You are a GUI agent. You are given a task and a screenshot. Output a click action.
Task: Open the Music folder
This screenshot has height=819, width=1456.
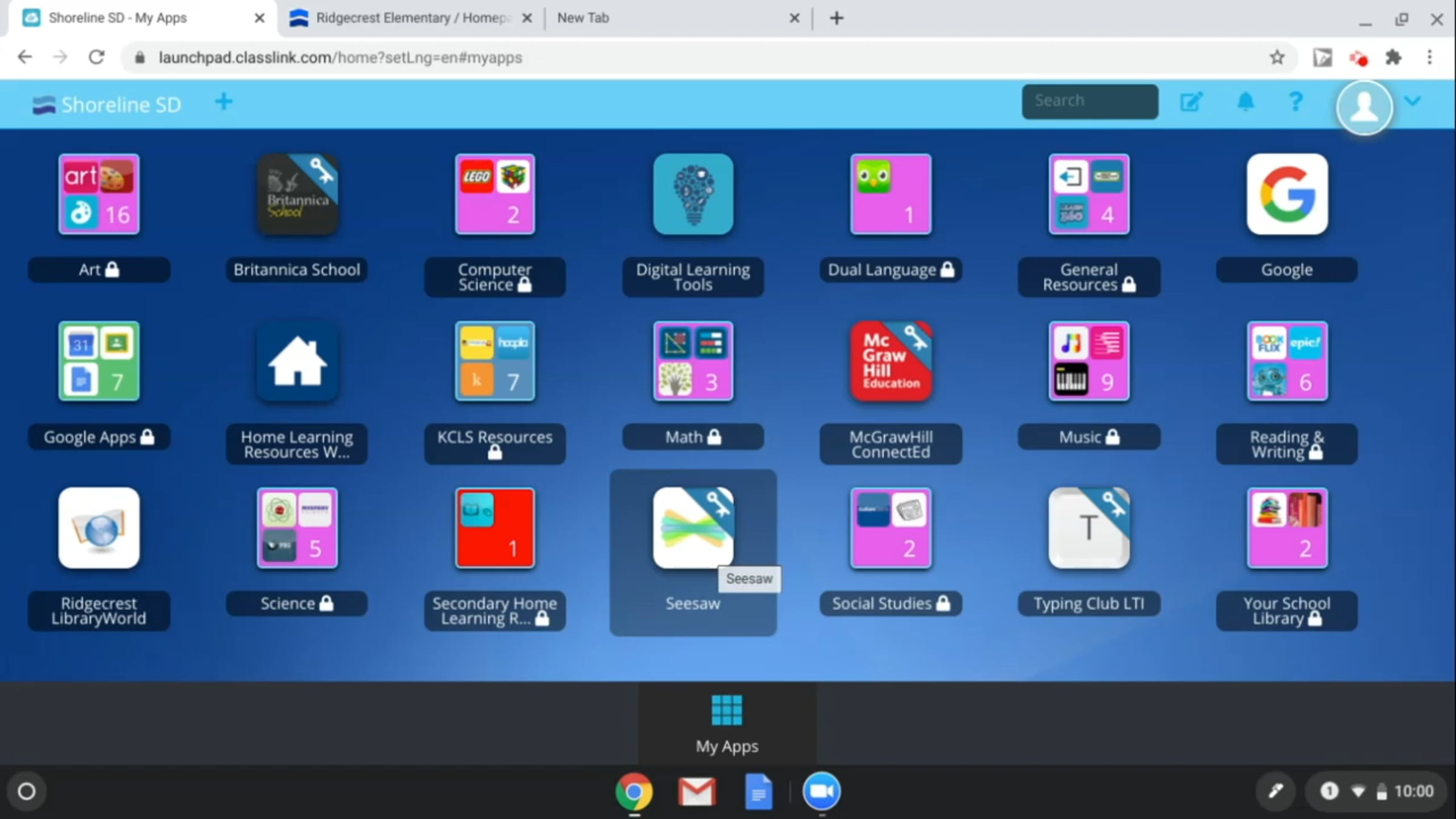point(1089,362)
